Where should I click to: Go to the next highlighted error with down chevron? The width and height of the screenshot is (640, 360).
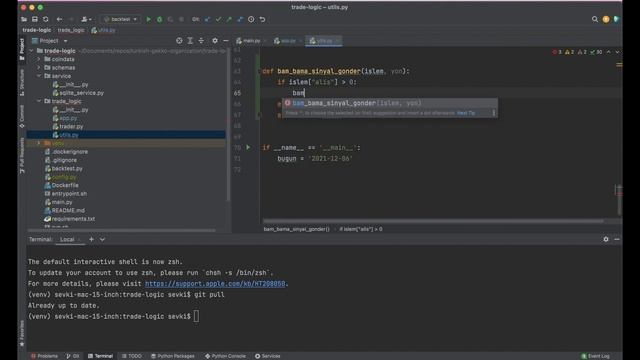click(x=617, y=52)
